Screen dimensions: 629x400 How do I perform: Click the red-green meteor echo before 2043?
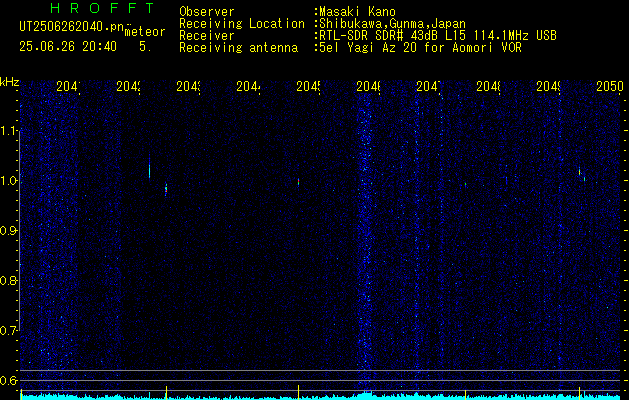[166, 189]
